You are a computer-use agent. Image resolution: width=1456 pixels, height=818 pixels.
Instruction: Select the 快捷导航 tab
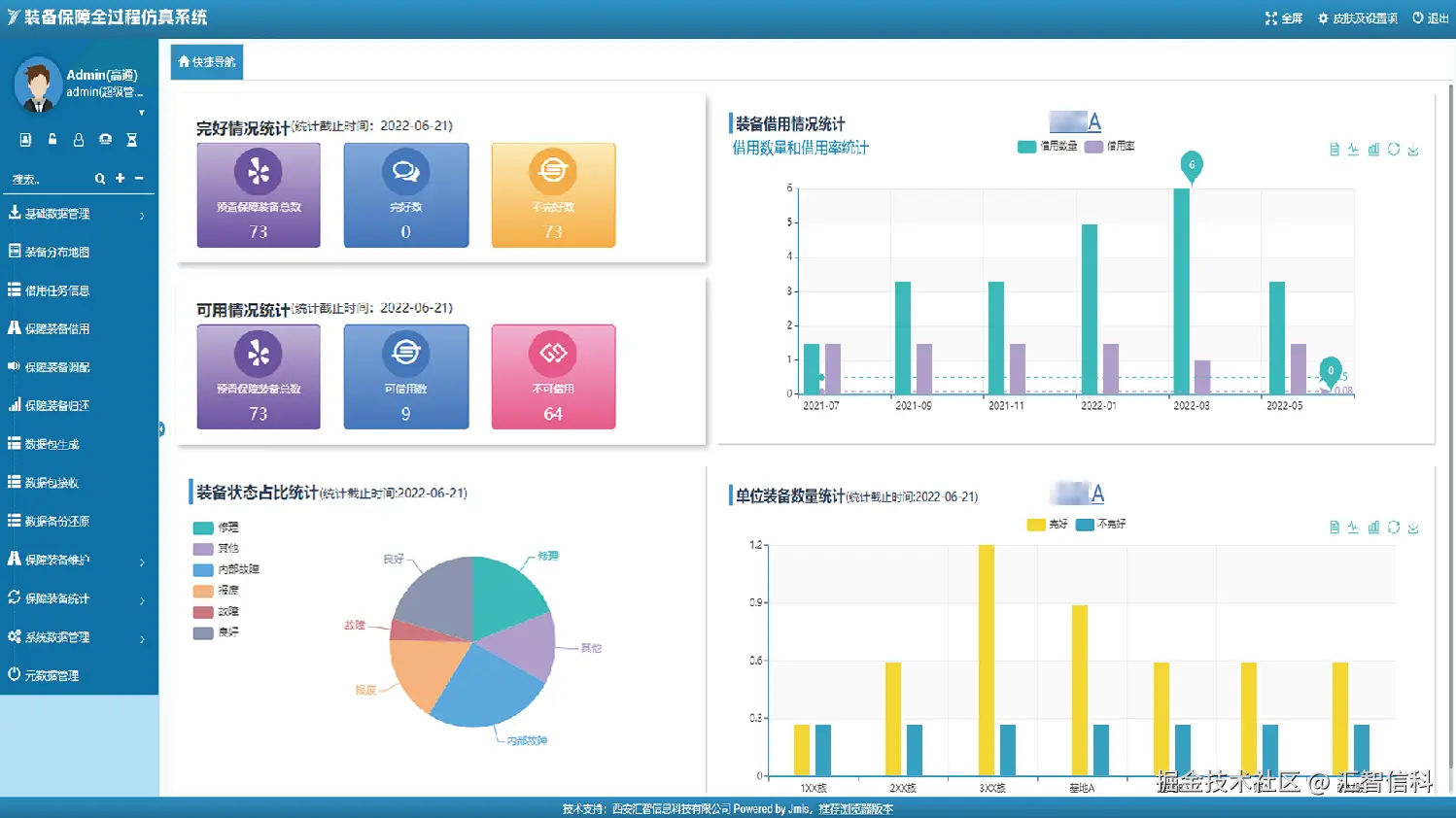coord(207,62)
